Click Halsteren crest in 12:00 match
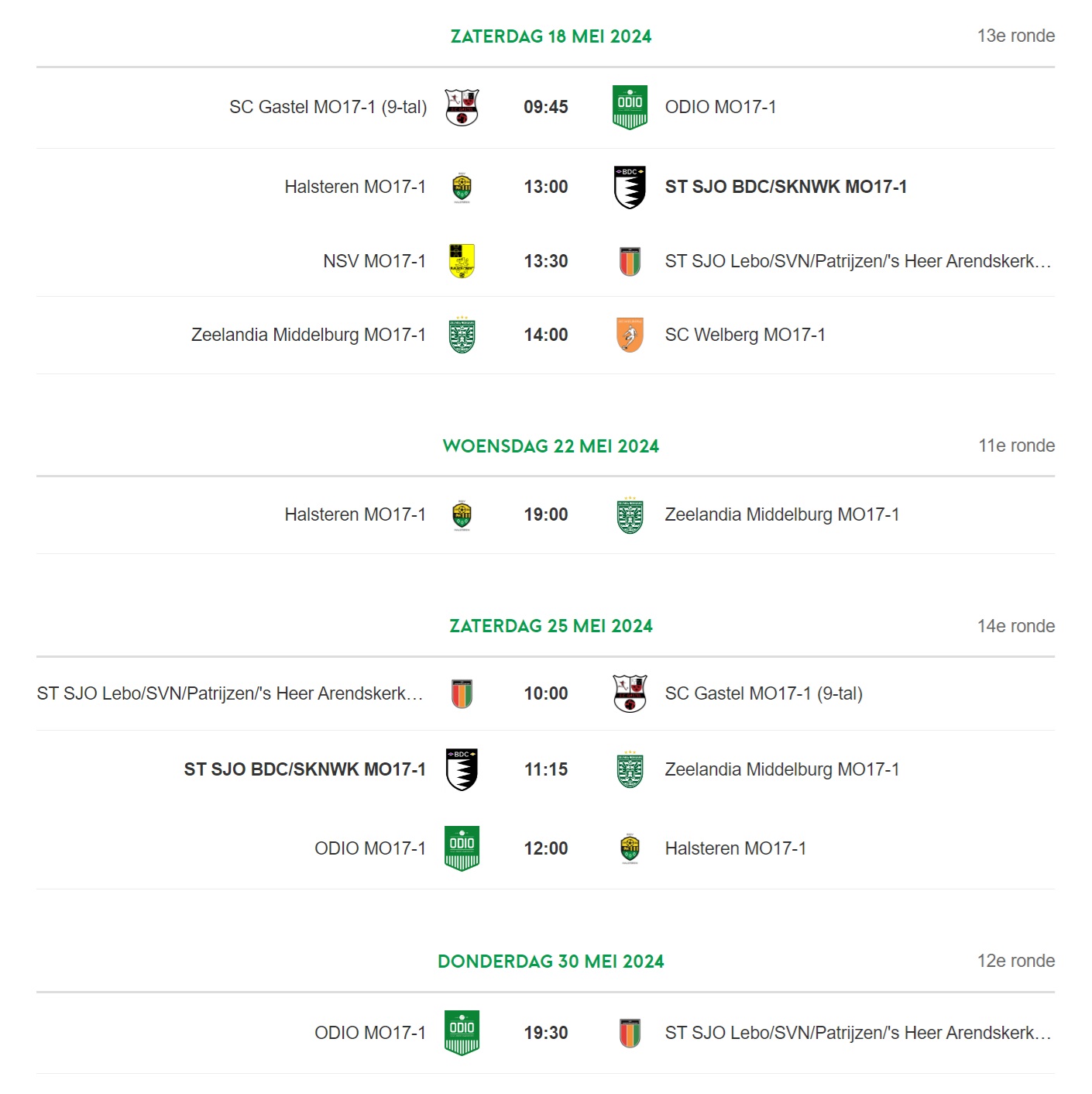This screenshot has height=1094, width=1092. tap(630, 848)
